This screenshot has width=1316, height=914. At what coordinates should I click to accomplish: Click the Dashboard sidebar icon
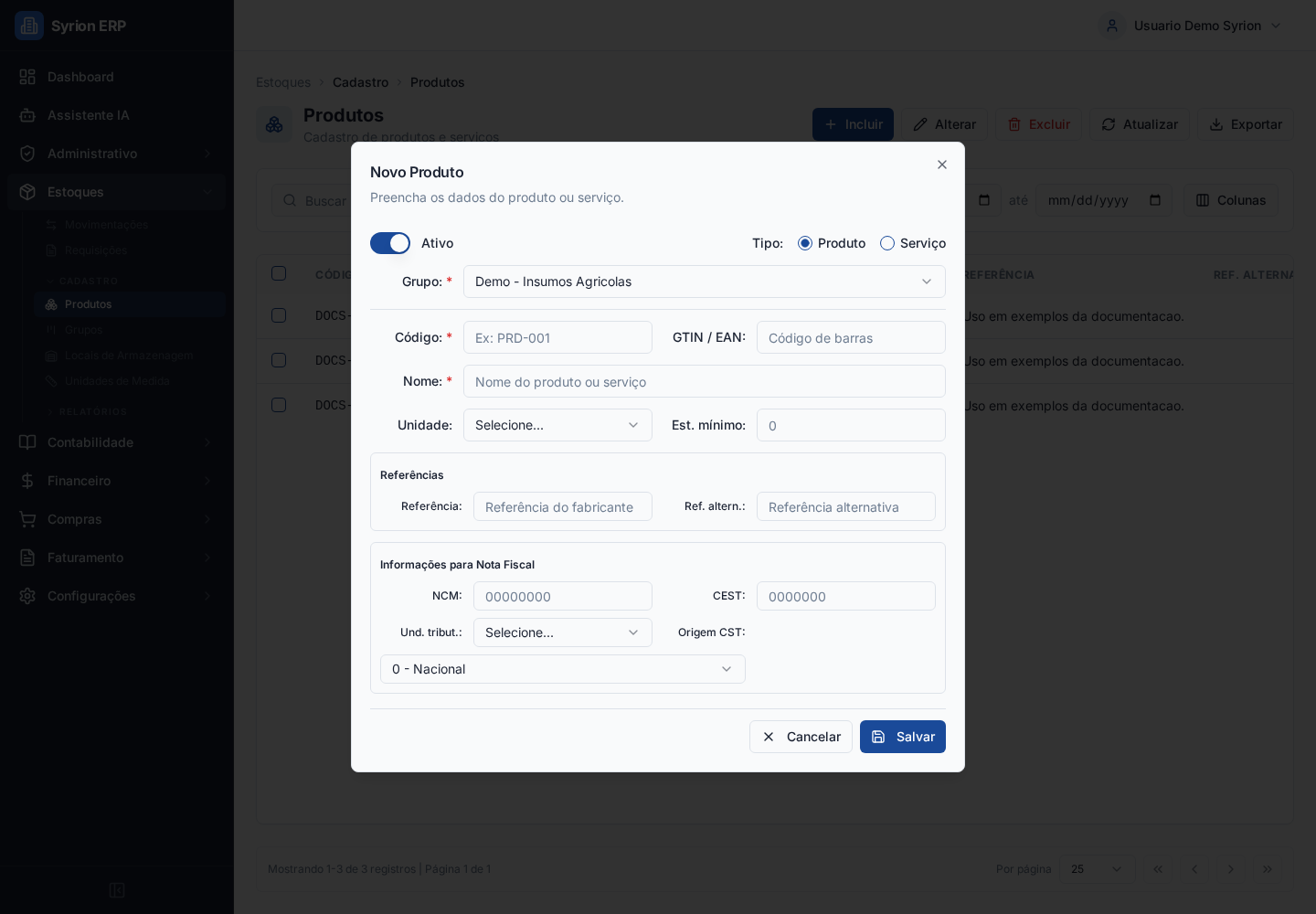pos(27,77)
